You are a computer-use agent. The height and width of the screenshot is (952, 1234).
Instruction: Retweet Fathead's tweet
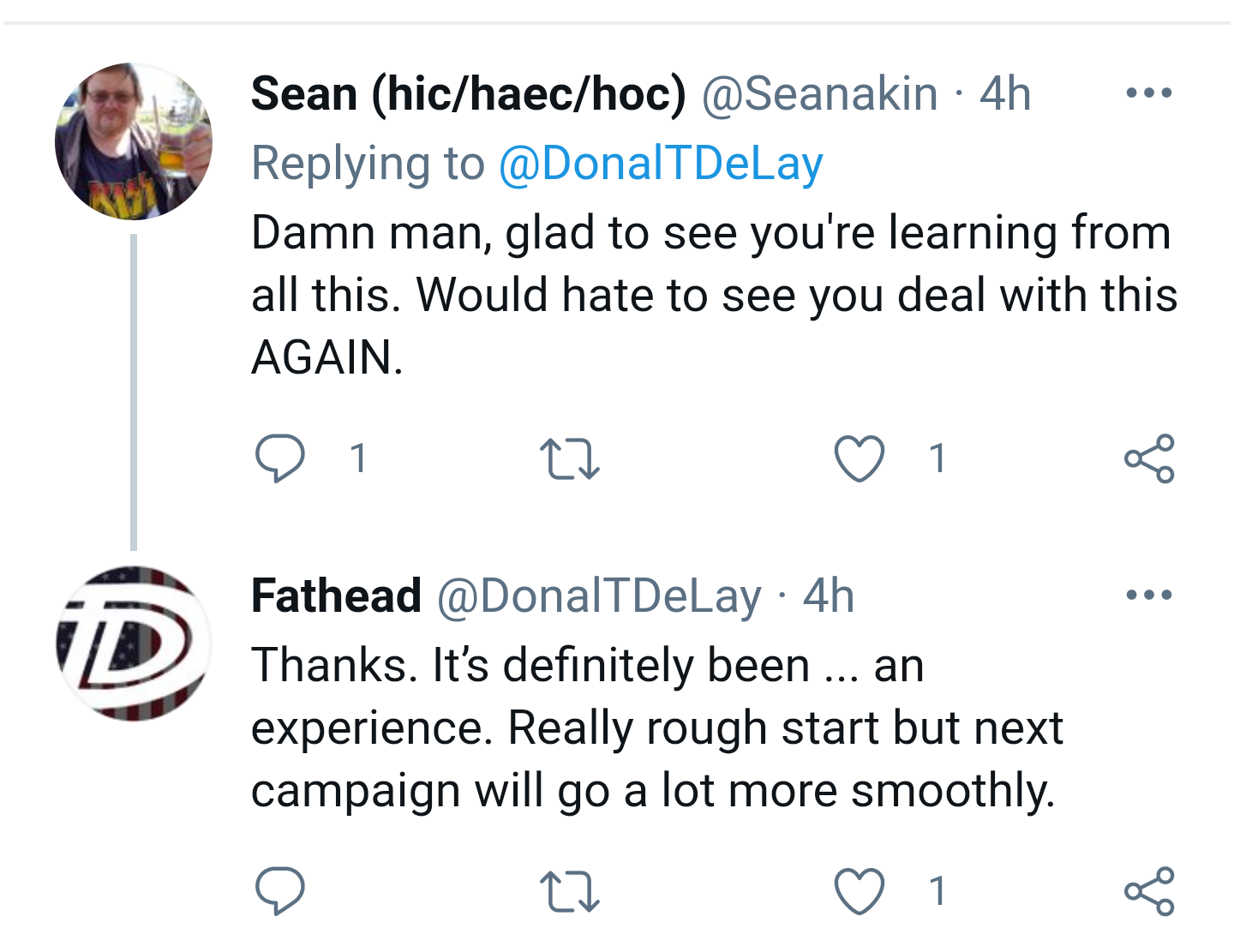[x=570, y=891]
